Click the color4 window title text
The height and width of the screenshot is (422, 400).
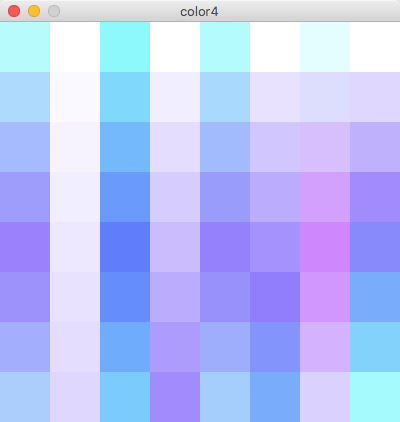[x=199, y=12]
